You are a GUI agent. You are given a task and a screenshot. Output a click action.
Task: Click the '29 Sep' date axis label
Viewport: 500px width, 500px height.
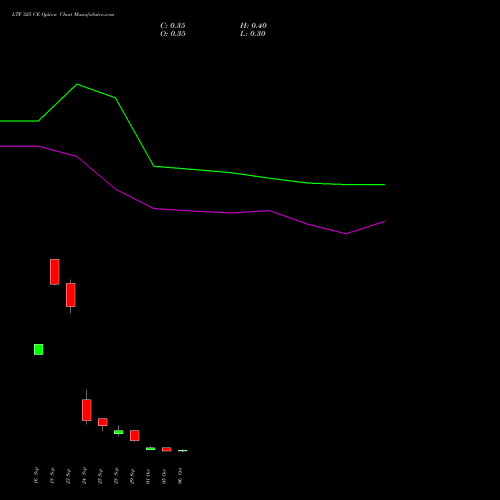pyautogui.click(x=132, y=476)
